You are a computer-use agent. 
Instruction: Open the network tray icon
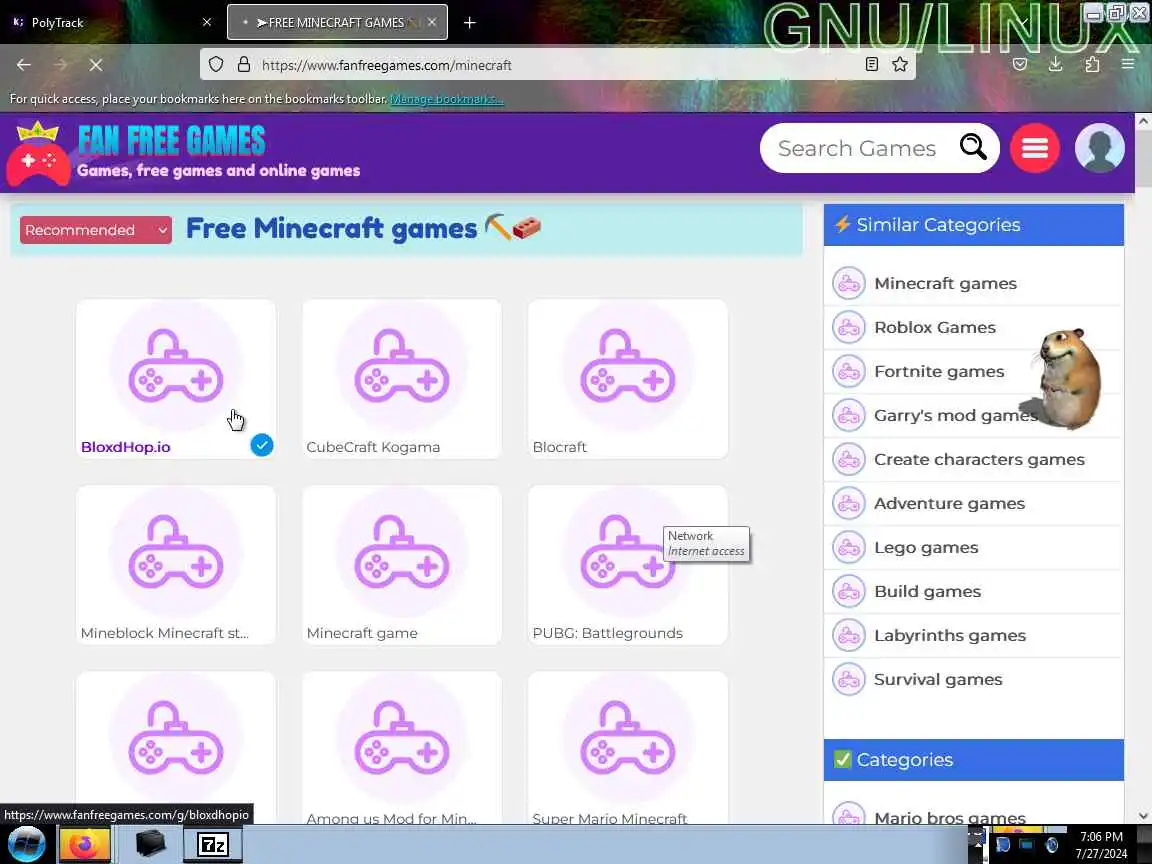tap(1026, 845)
